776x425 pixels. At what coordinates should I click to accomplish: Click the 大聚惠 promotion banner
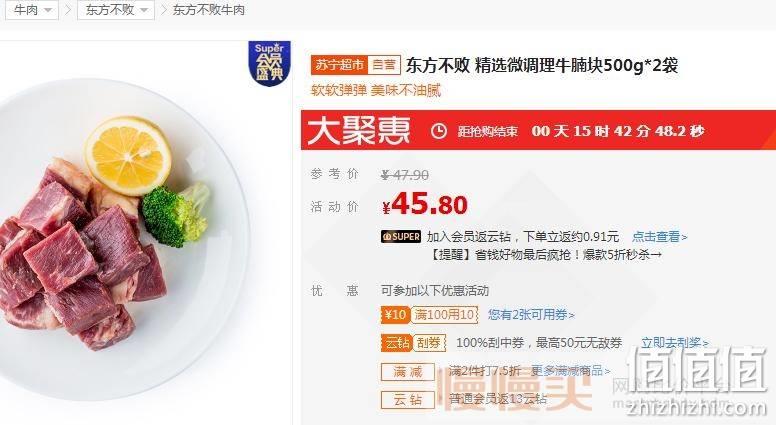point(538,130)
